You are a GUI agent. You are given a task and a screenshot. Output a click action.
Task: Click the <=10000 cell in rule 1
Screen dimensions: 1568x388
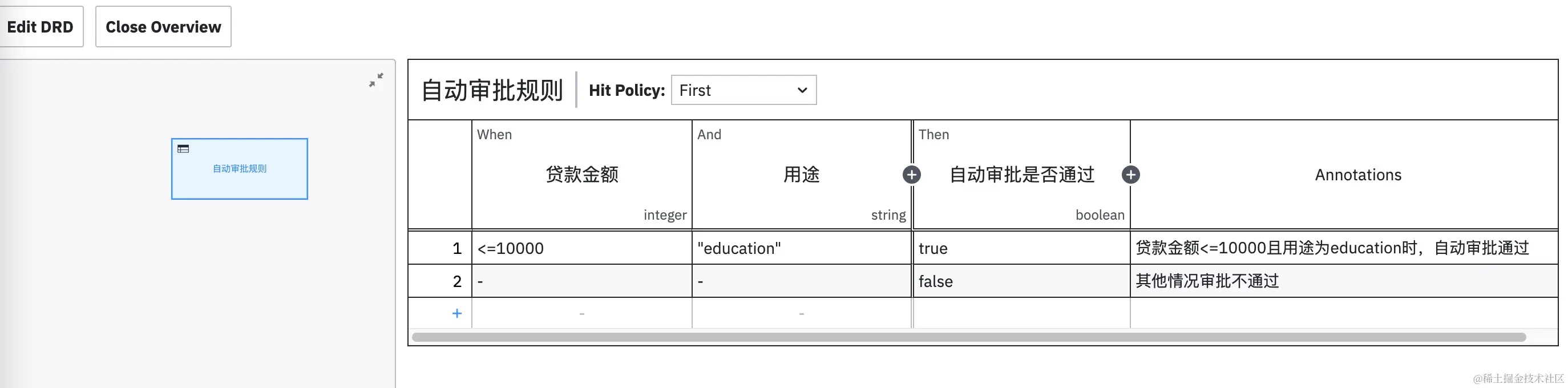[582, 248]
